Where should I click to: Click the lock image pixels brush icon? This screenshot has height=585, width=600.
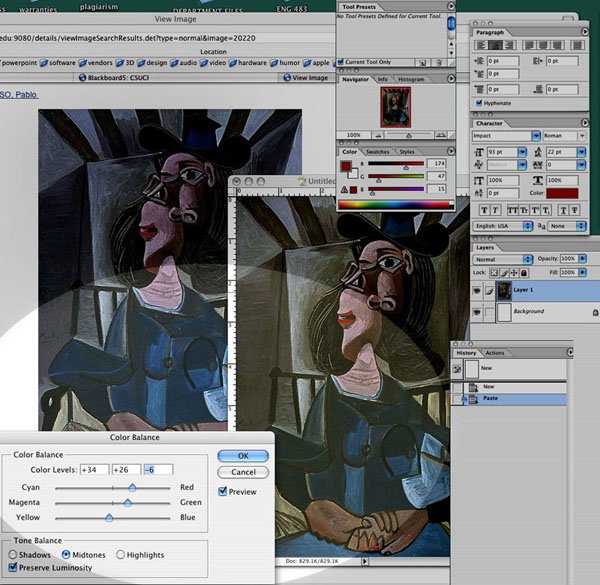(x=504, y=273)
